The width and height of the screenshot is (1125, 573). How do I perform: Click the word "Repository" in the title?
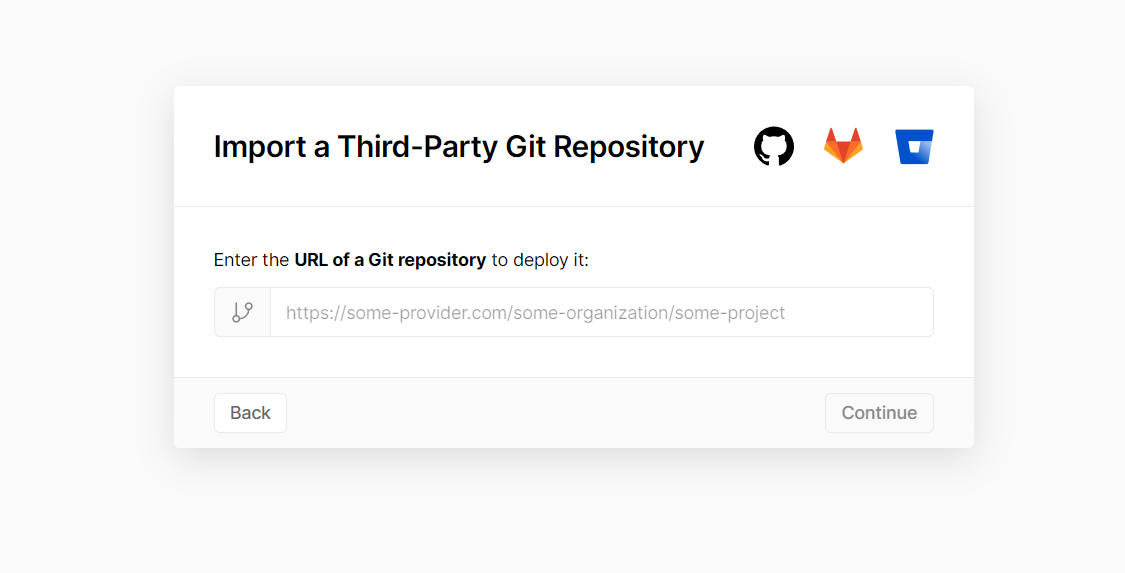(629, 146)
